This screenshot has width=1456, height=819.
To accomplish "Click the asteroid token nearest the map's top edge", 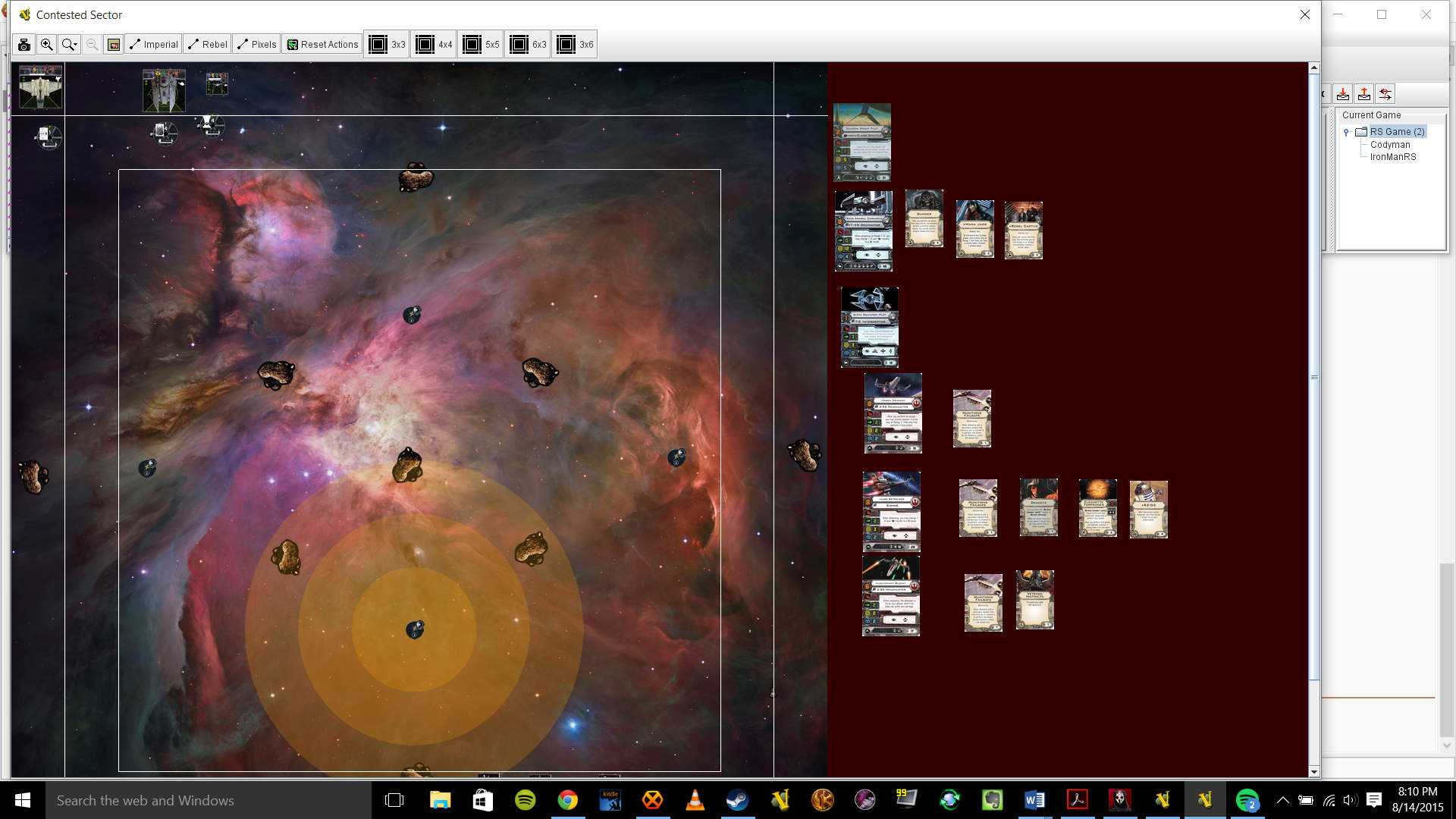I will (416, 178).
